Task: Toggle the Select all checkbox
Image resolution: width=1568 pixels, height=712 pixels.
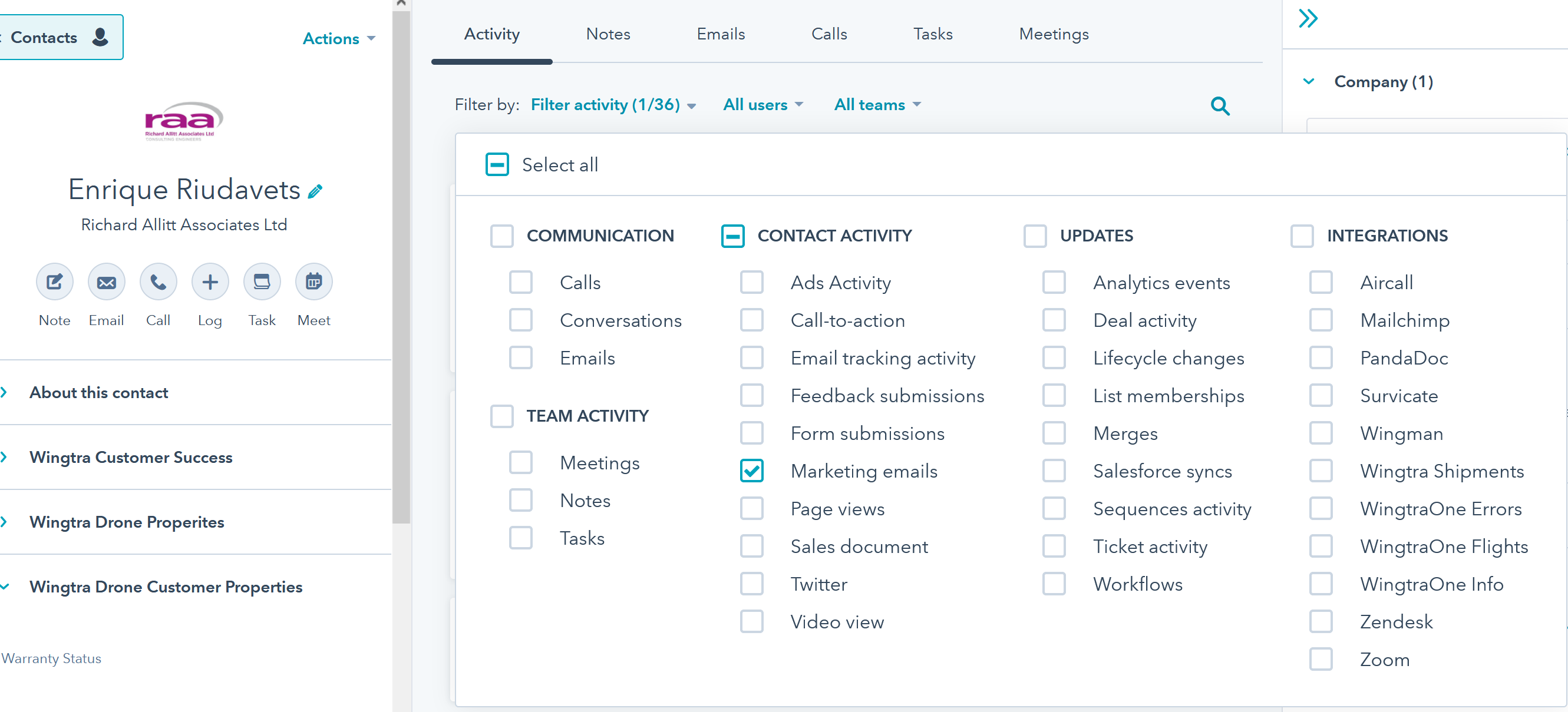Action: tap(497, 164)
